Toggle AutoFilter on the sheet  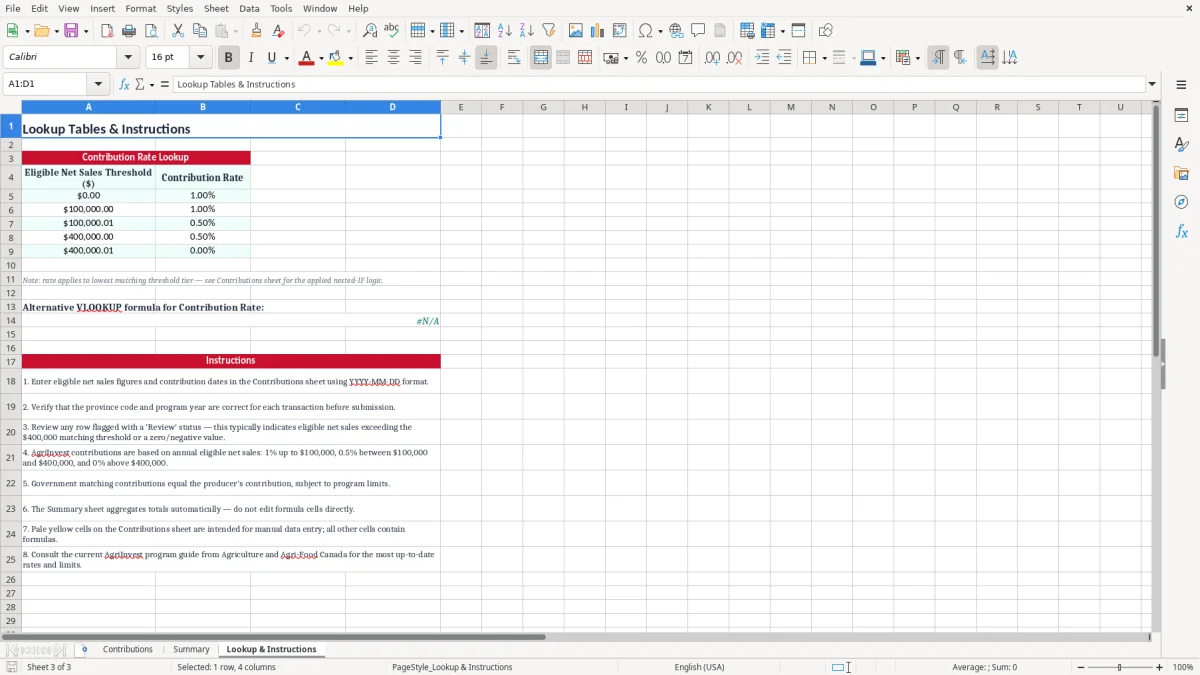548,31
